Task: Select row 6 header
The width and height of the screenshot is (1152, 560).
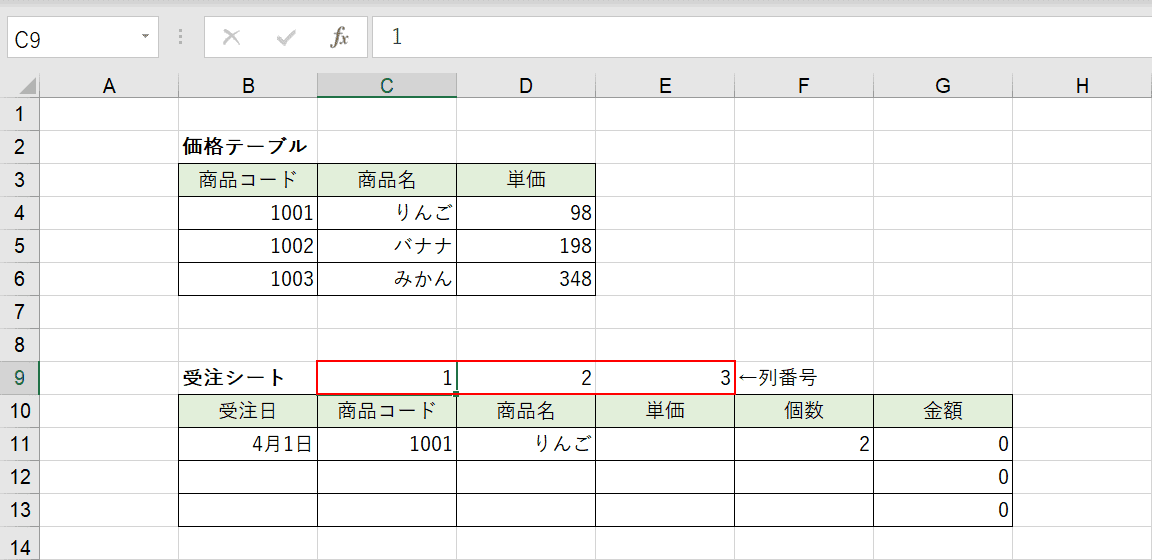Action: 20,279
